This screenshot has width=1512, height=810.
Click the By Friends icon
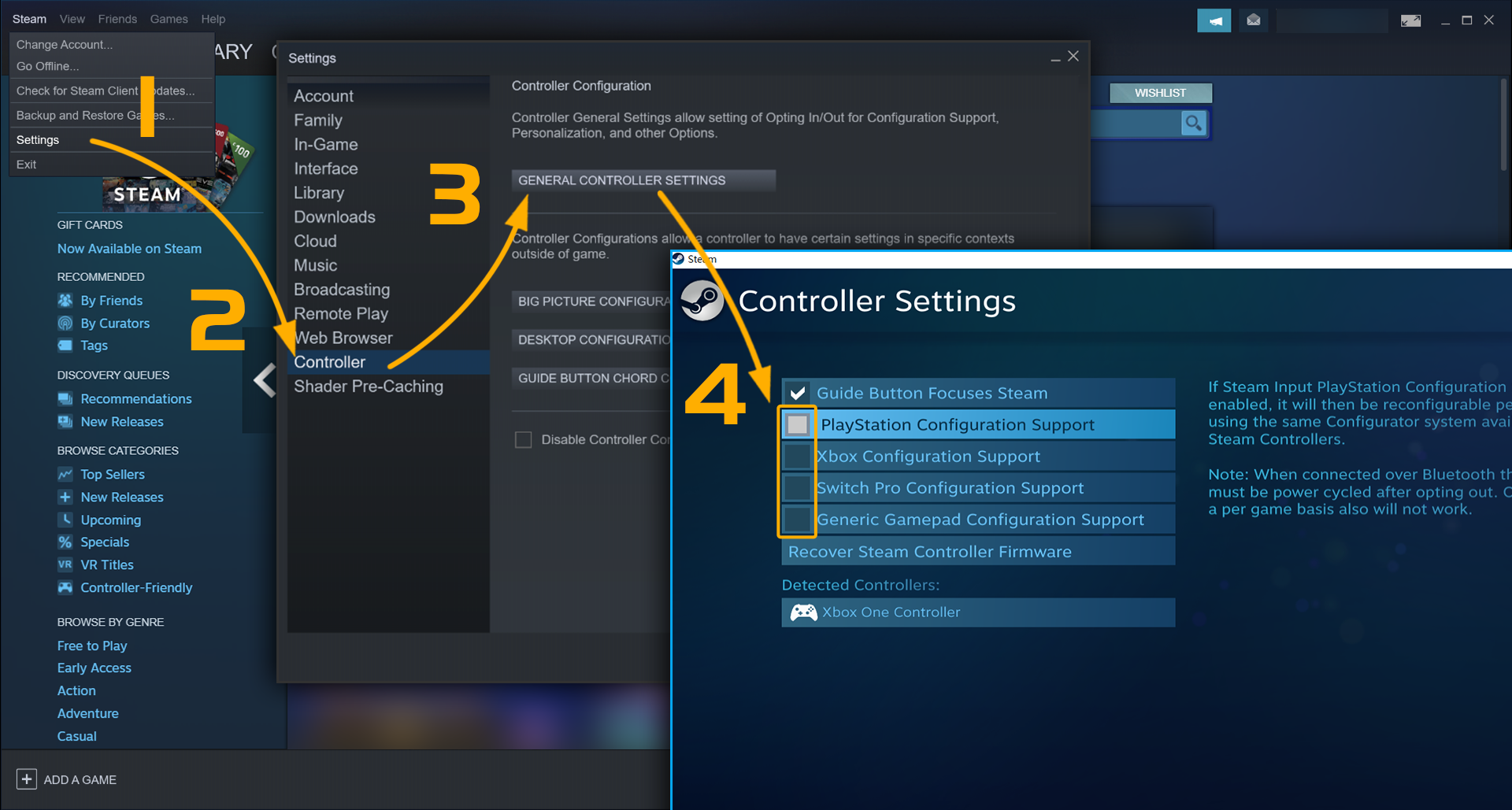[65, 301]
